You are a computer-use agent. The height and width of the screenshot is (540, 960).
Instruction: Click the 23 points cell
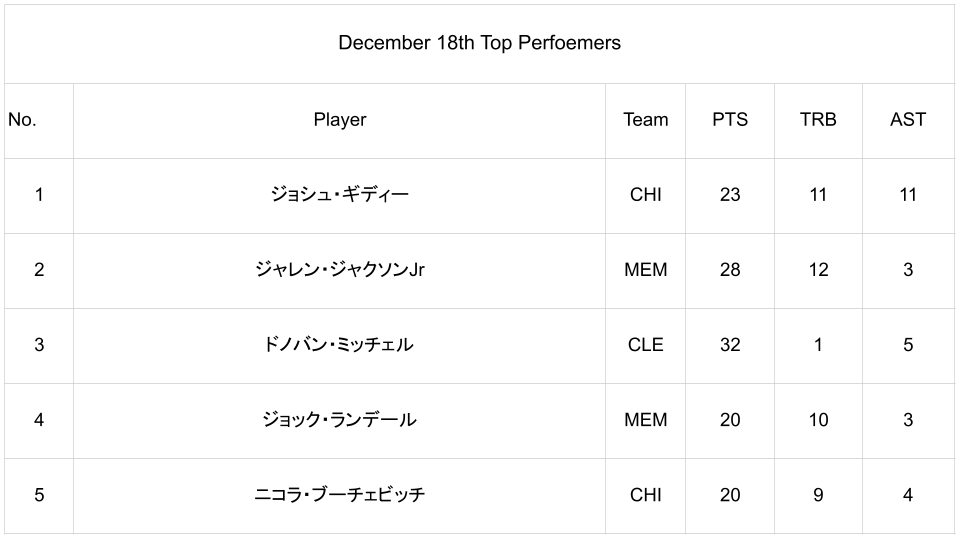point(730,195)
